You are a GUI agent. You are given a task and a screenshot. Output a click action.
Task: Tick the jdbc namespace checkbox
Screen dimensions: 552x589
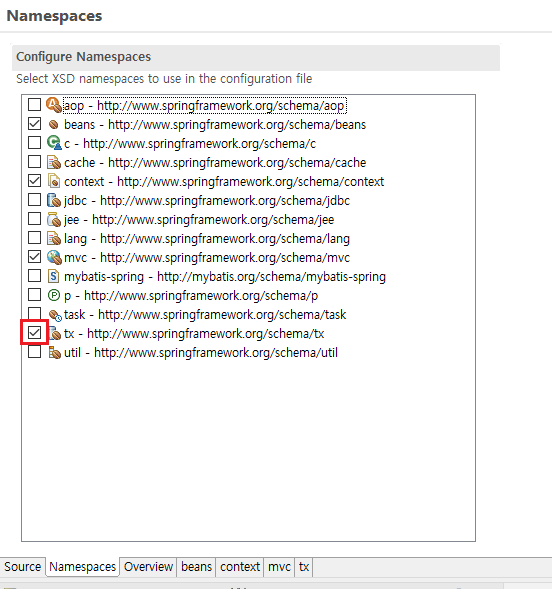tap(35, 200)
